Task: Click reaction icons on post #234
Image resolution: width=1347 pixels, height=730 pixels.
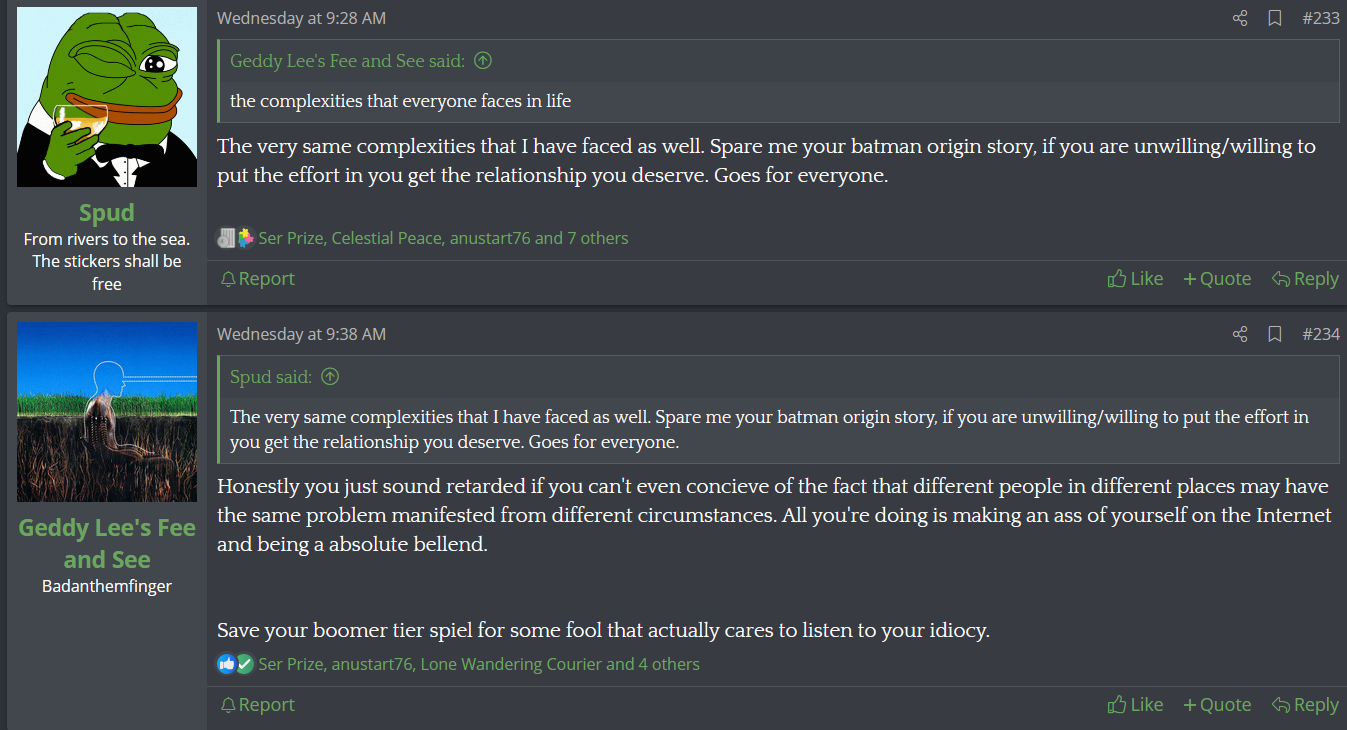Action: (236, 664)
